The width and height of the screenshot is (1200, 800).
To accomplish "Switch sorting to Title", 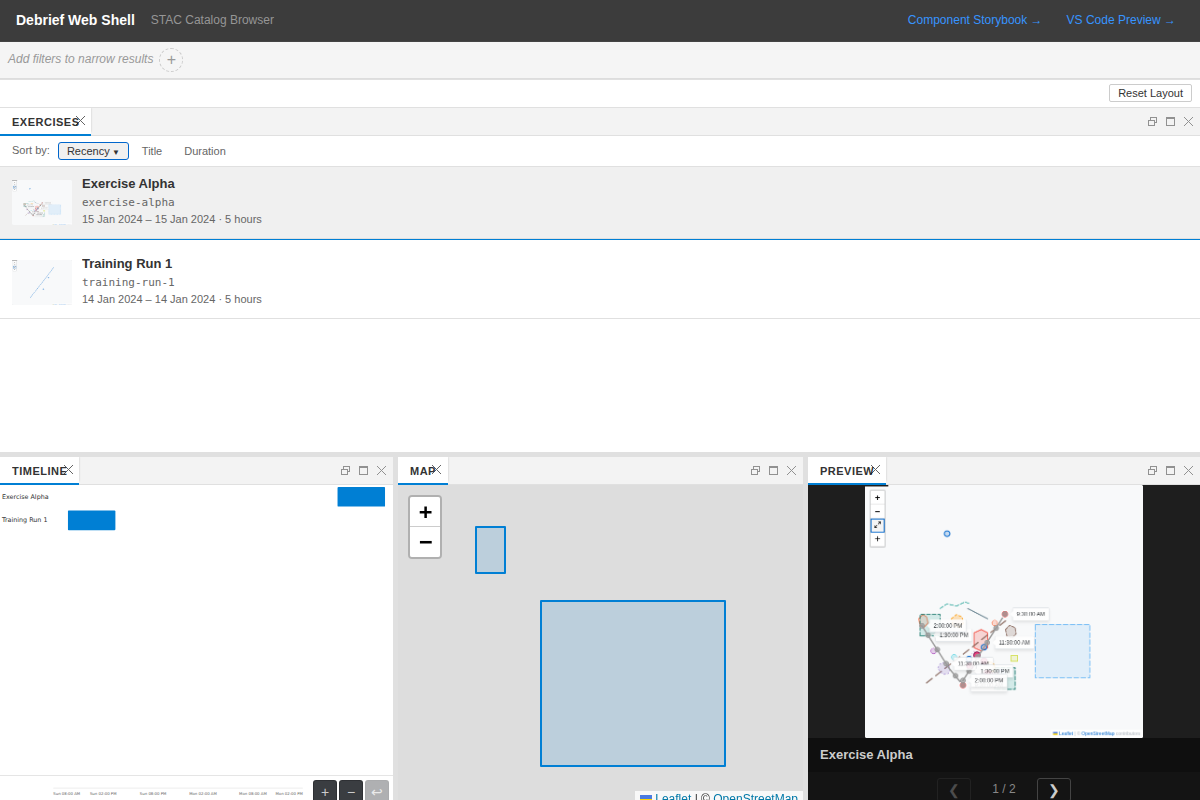I will pyautogui.click(x=152, y=151).
